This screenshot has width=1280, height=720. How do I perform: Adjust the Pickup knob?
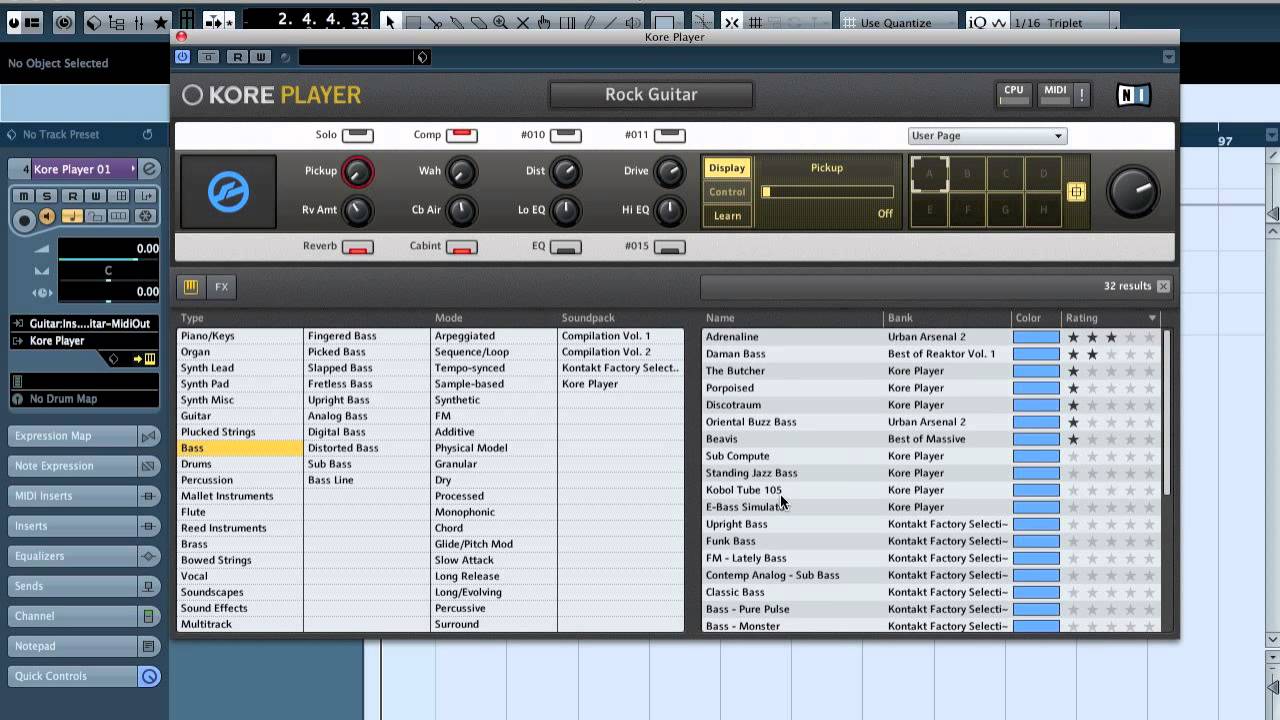[357, 172]
